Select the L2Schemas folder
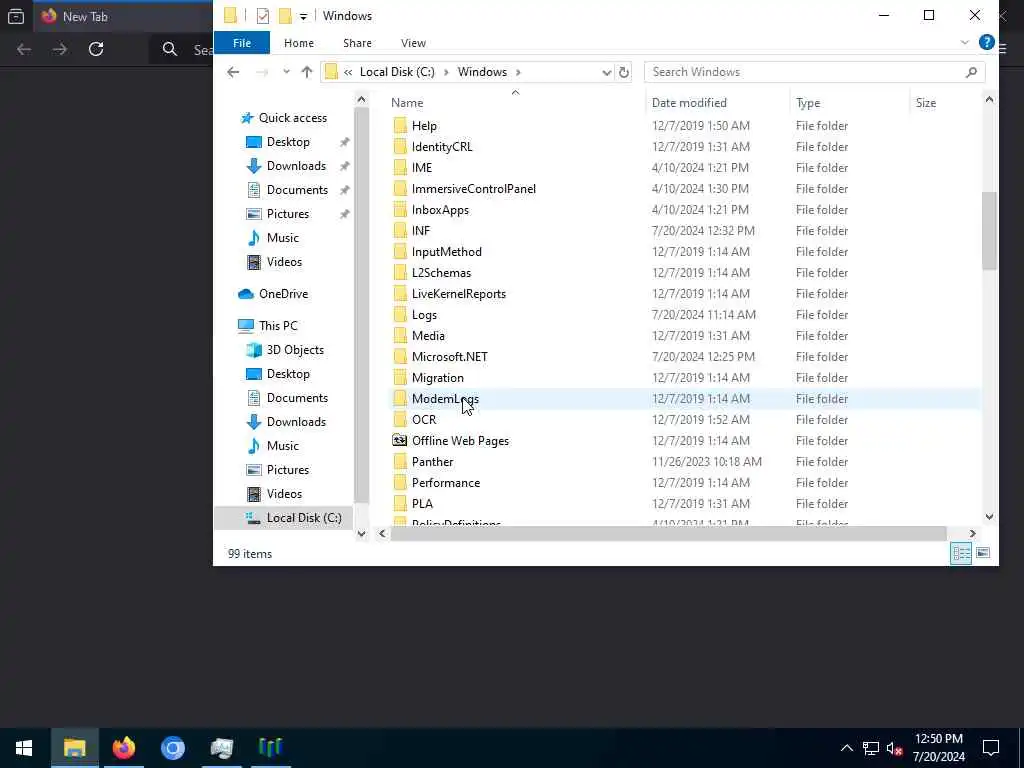Image resolution: width=1024 pixels, height=768 pixels. coord(441,272)
